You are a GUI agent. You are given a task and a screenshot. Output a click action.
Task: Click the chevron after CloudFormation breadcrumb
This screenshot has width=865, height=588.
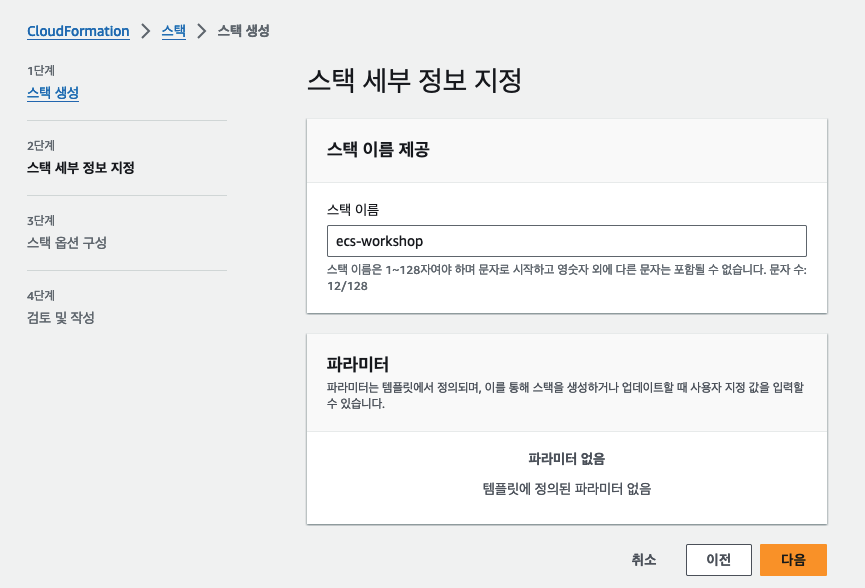146,31
